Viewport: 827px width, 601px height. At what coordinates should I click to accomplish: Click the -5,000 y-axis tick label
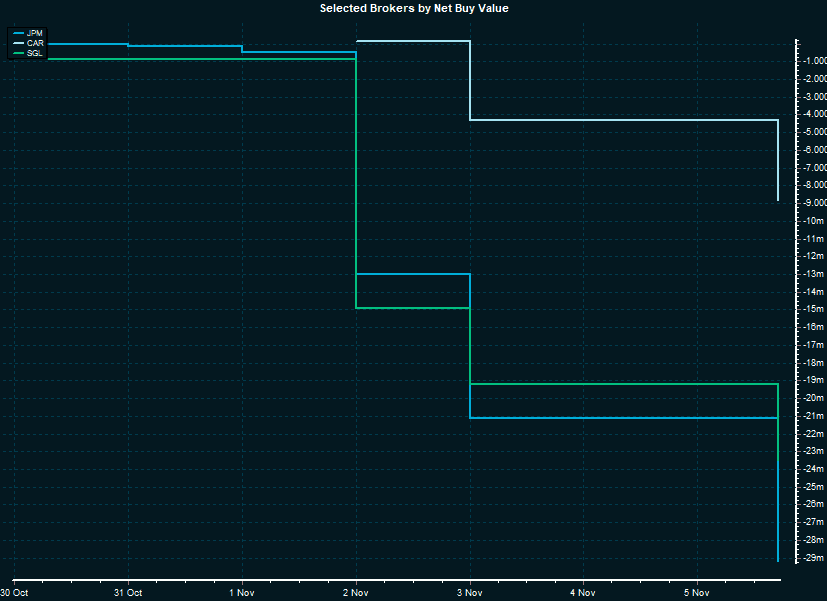812,132
